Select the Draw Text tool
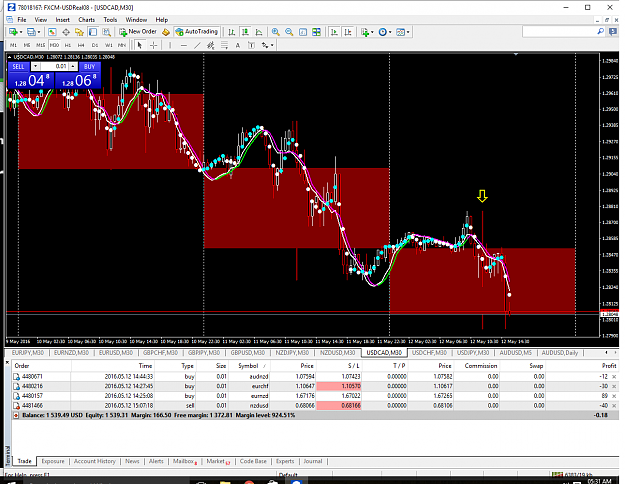625x484 pixels. (x=238, y=45)
